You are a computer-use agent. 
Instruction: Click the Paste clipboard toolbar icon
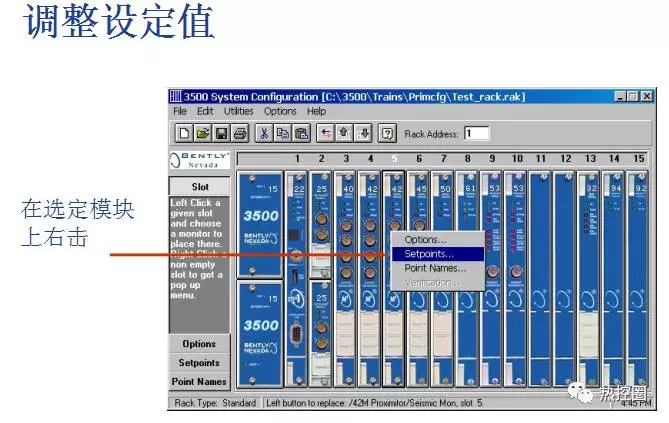point(301,133)
